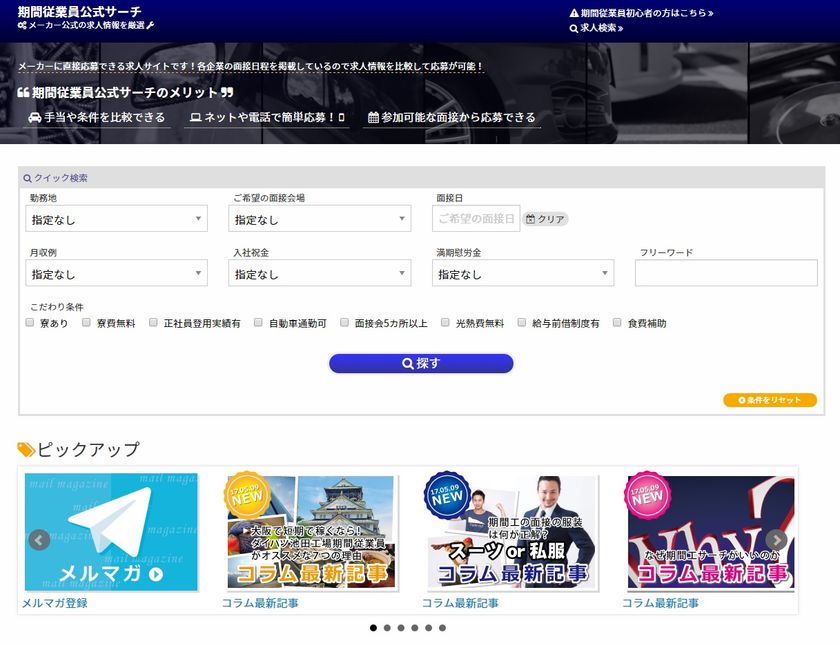Screen dimensions: 840x645
Task: Click inside the フリーワード input field
Action: pyautogui.click(x=727, y=272)
